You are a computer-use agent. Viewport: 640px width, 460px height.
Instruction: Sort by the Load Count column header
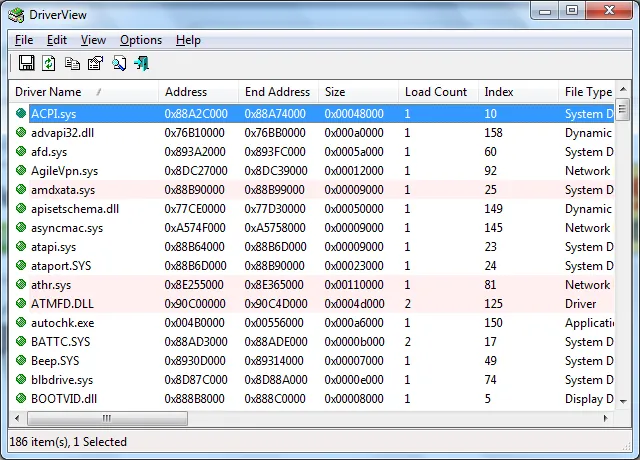[x=438, y=92]
